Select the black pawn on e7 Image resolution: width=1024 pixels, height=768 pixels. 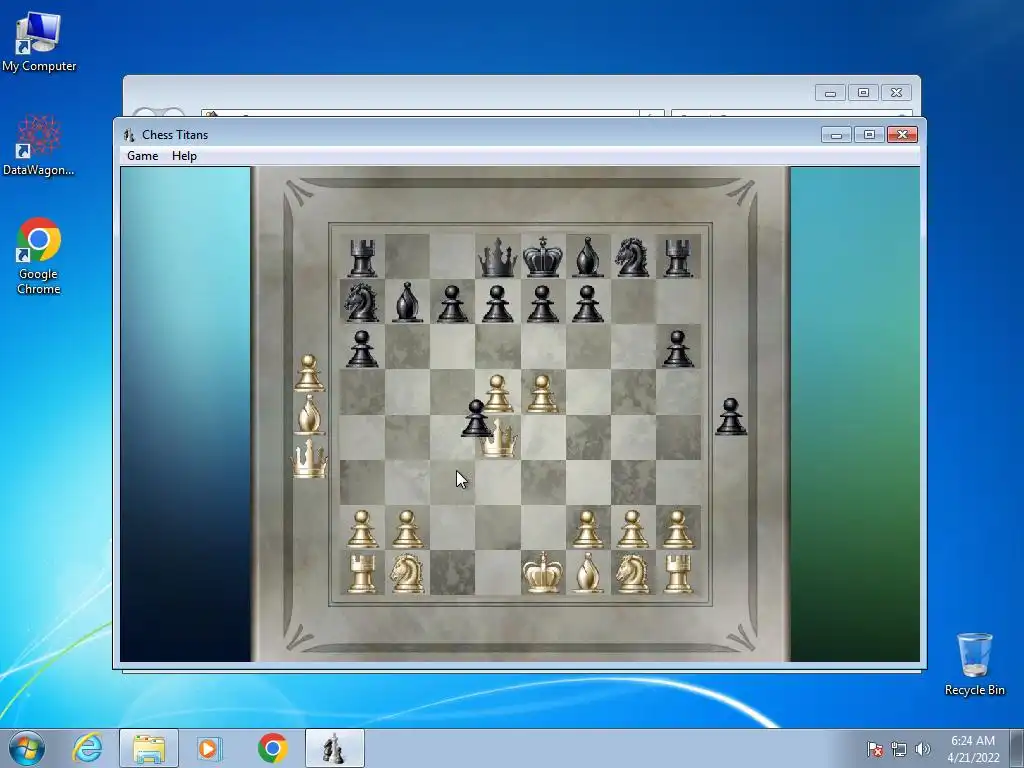(542, 304)
